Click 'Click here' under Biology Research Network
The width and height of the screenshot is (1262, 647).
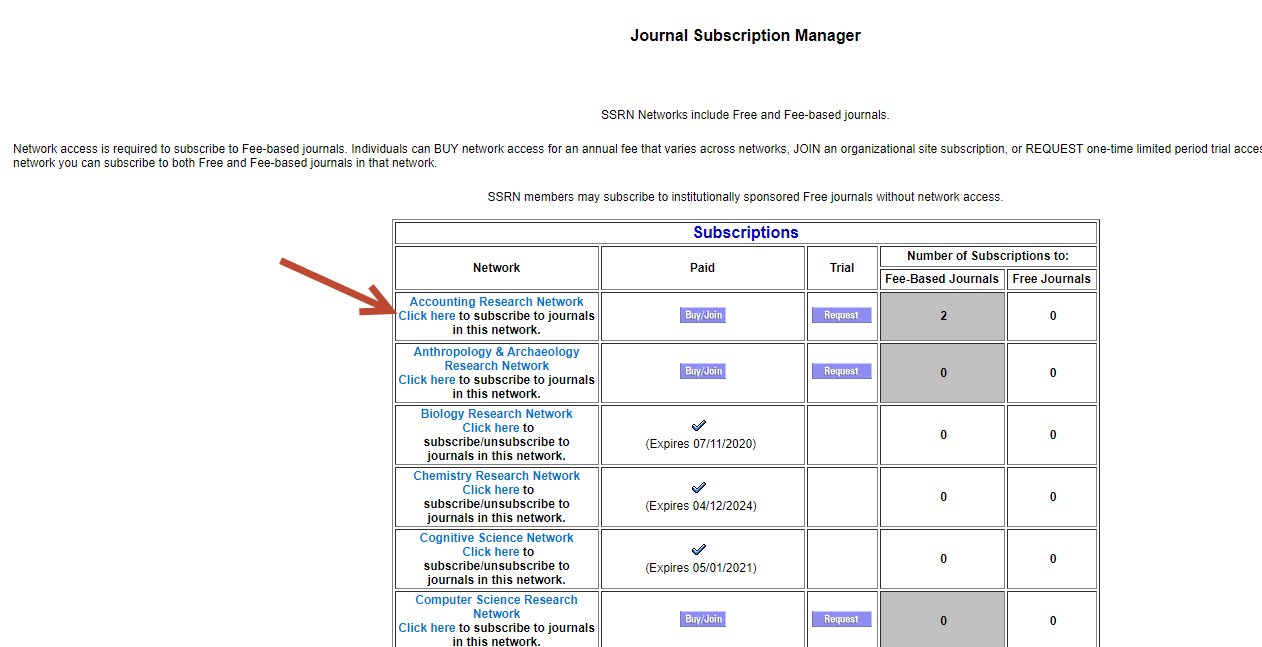(491, 428)
